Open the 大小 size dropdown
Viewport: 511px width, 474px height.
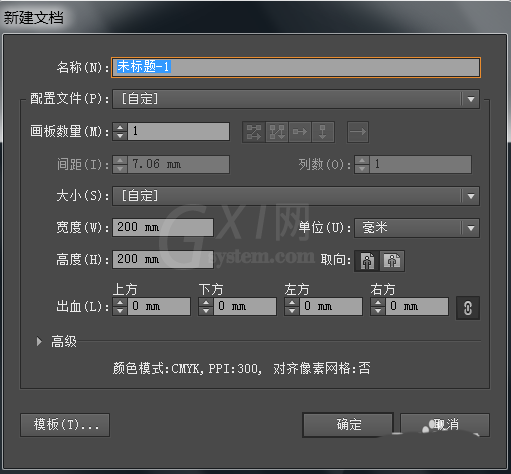pos(296,196)
